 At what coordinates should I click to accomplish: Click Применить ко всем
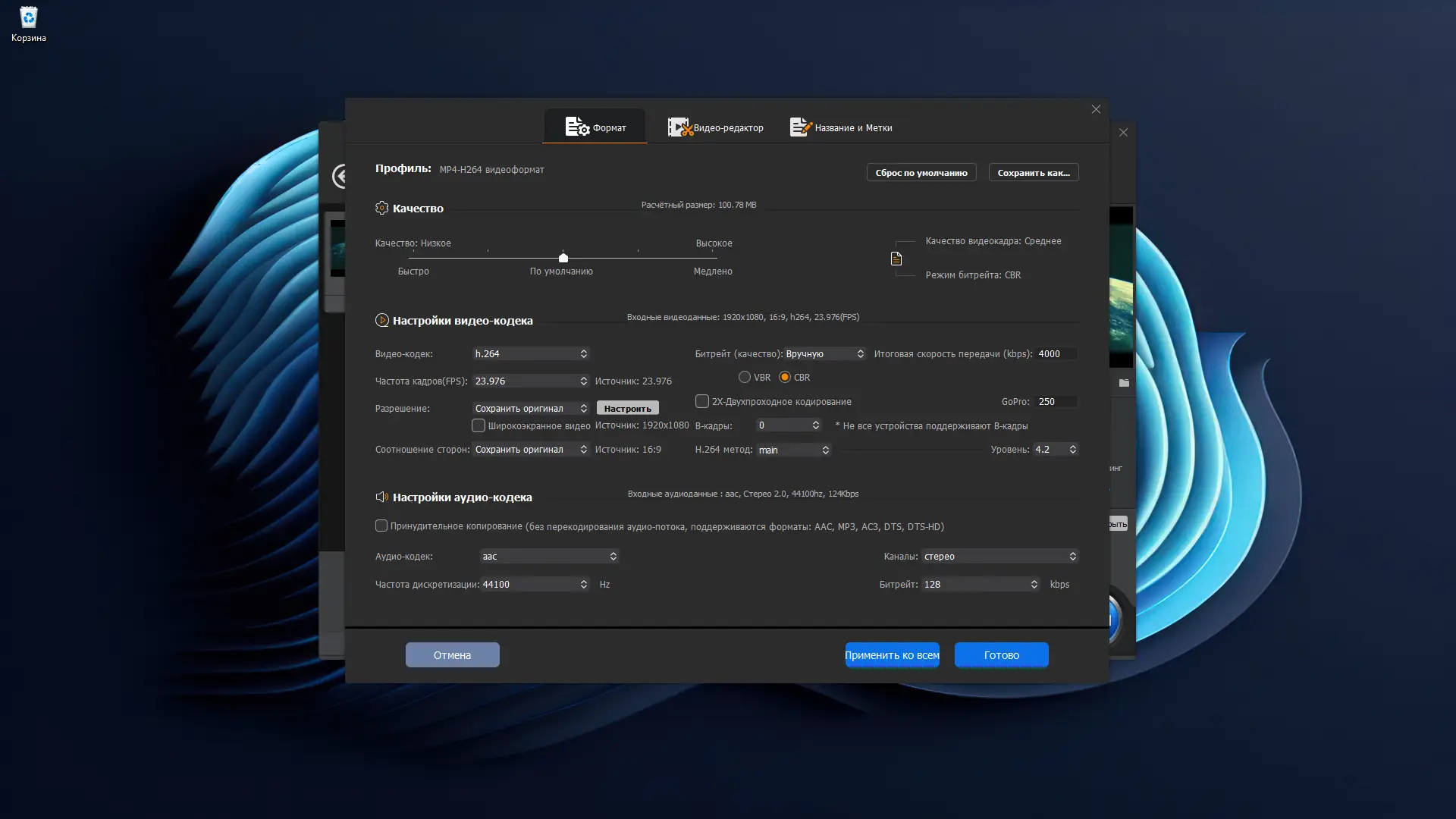(892, 654)
